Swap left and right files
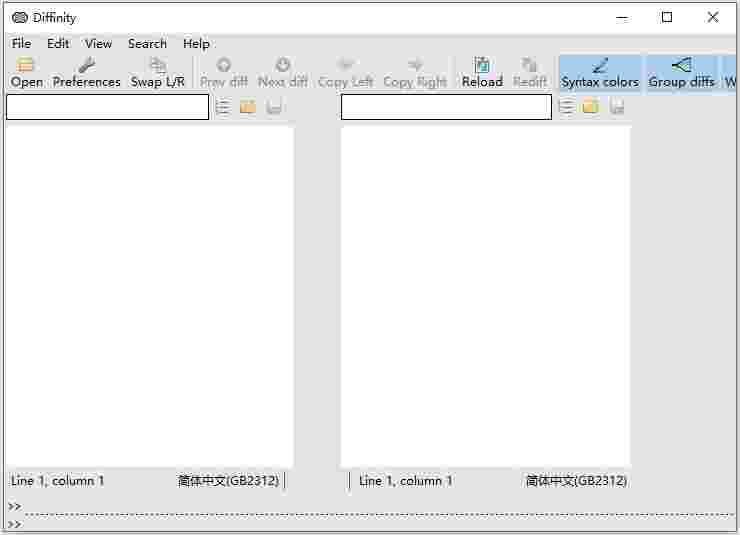 coord(158,72)
